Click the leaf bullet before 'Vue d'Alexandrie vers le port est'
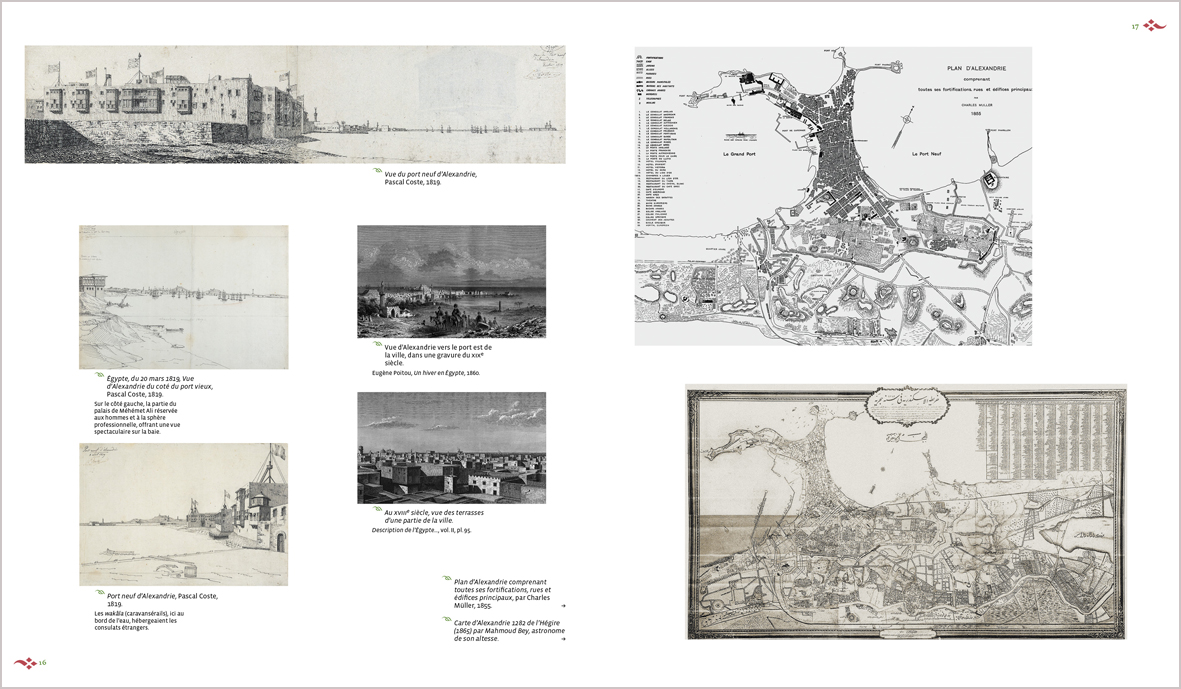This screenshot has height=689, width=1181. pos(377,345)
